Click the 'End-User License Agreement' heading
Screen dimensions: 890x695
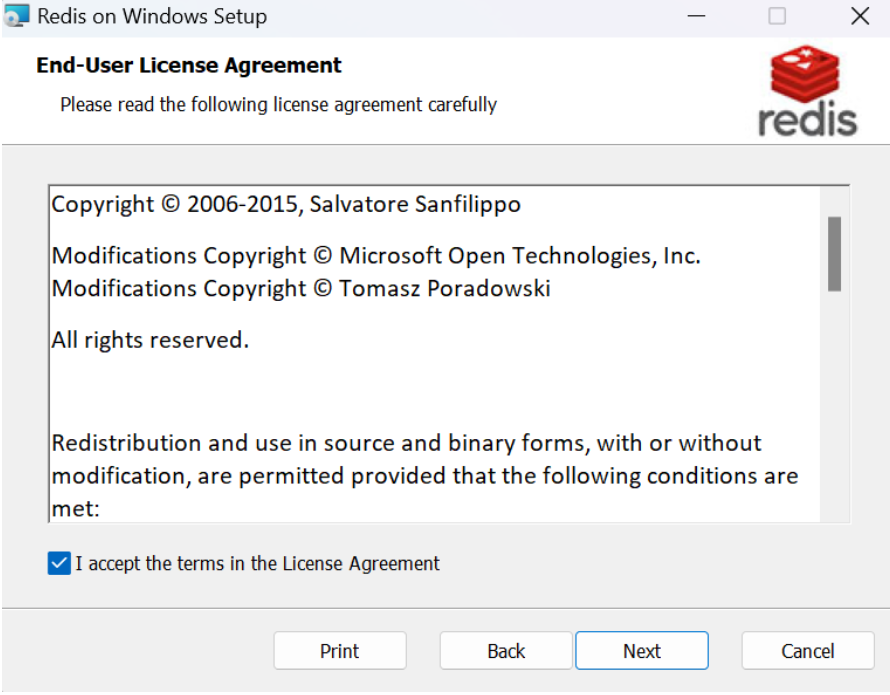[x=189, y=65]
